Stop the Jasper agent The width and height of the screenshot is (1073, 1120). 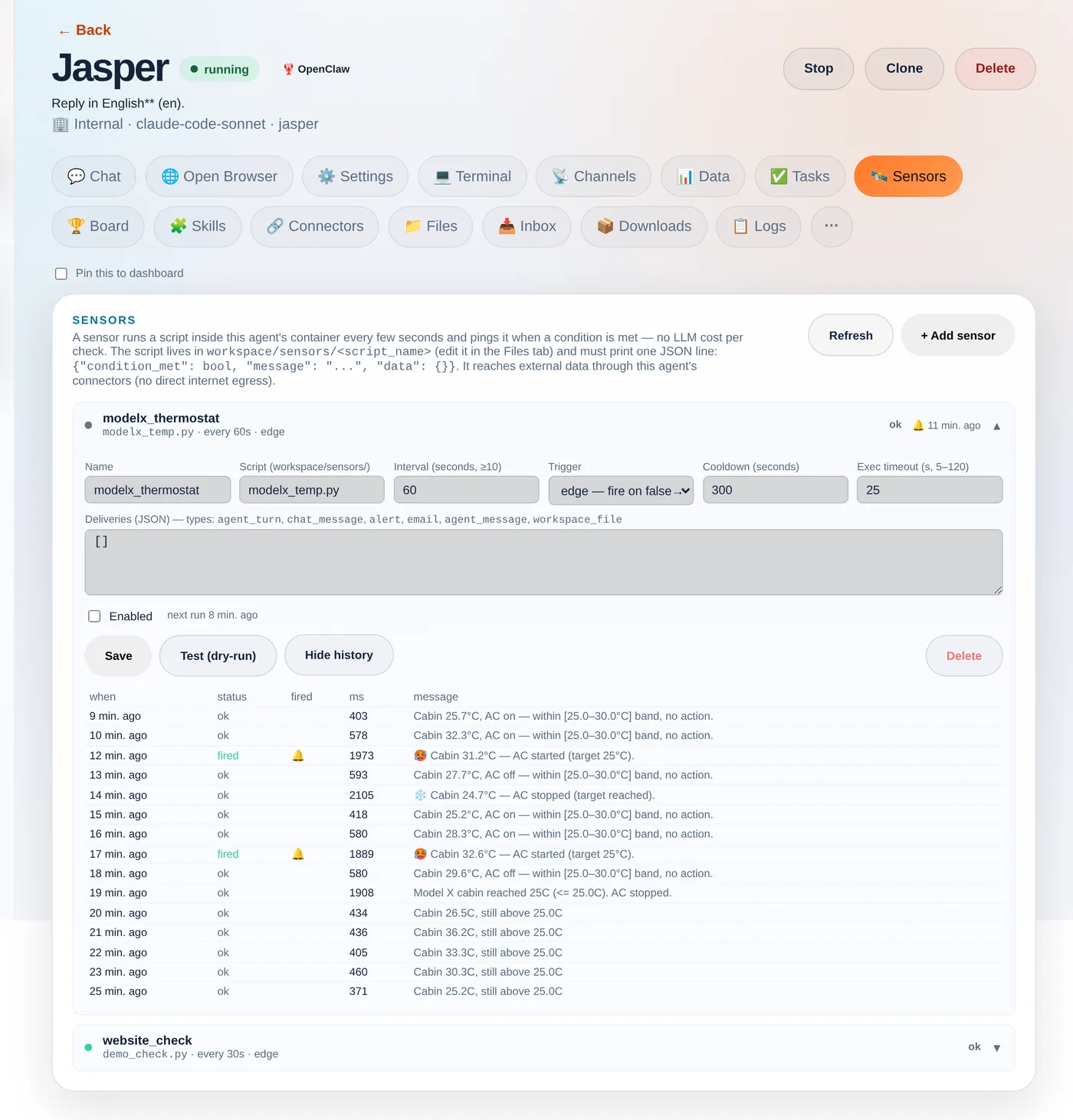pyautogui.click(x=819, y=68)
